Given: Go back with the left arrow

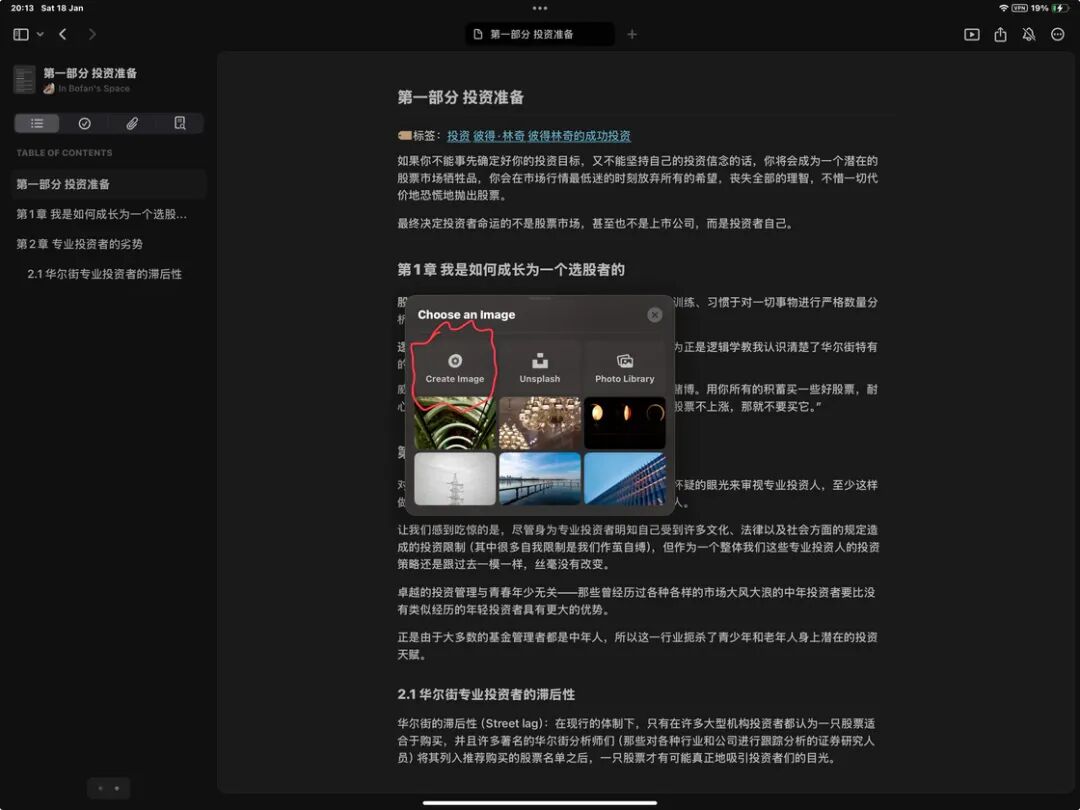Looking at the screenshot, I should coord(63,34).
